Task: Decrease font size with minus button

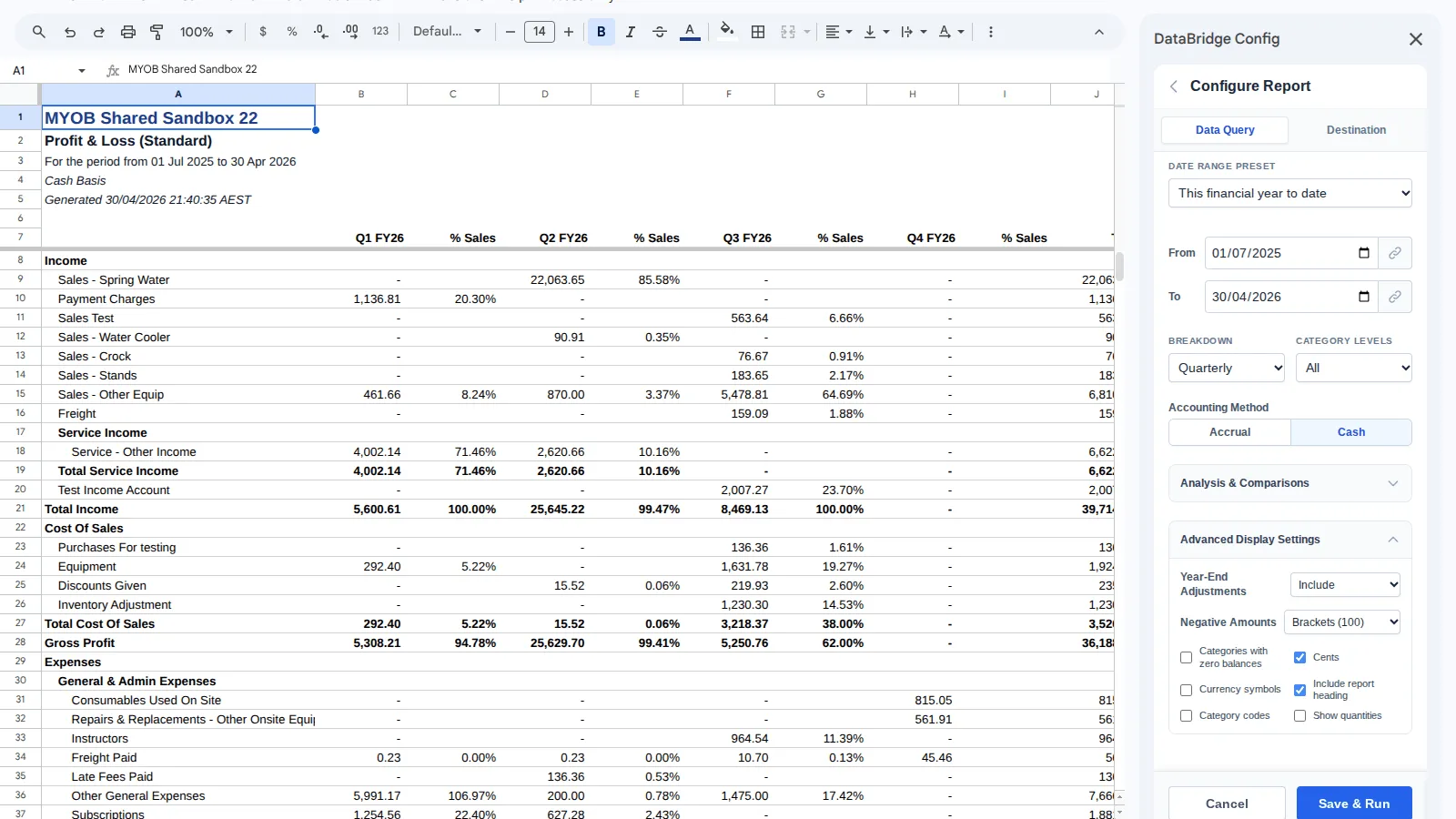Action: click(511, 32)
